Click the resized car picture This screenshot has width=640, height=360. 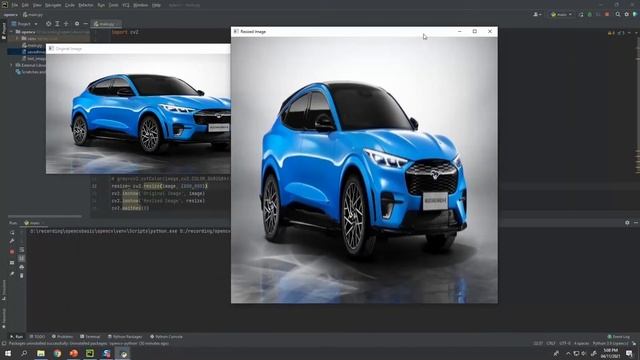point(364,170)
